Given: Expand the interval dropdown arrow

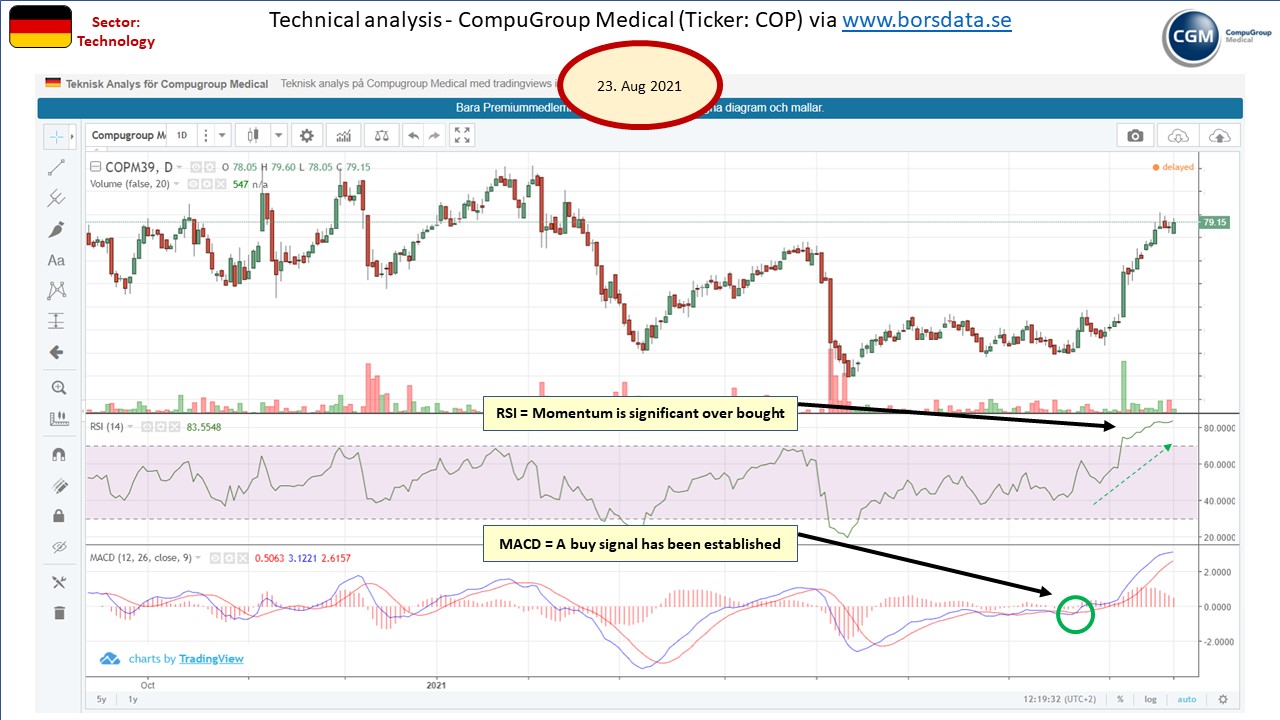Looking at the screenshot, I should coord(222,135).
